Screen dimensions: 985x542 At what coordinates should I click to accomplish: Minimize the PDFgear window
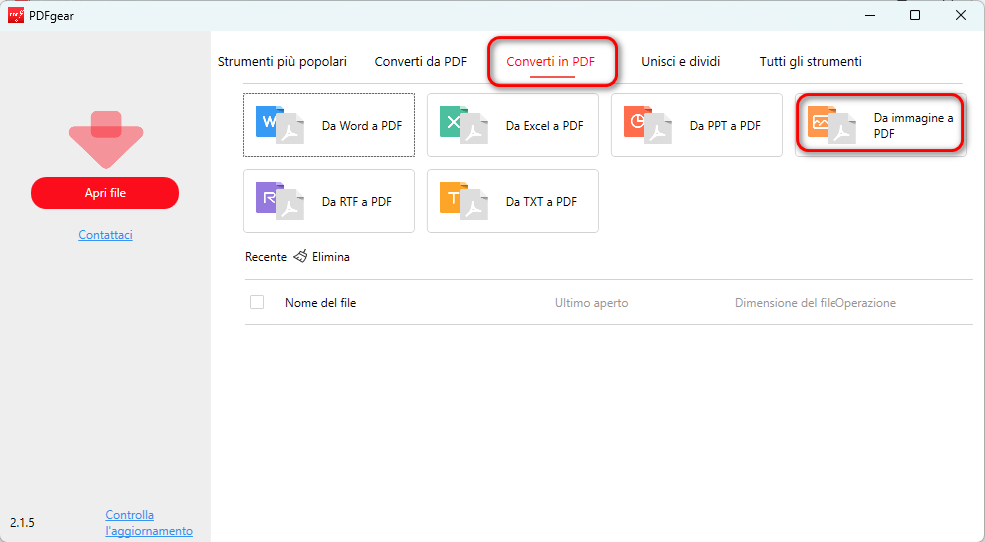click(870, 15)
